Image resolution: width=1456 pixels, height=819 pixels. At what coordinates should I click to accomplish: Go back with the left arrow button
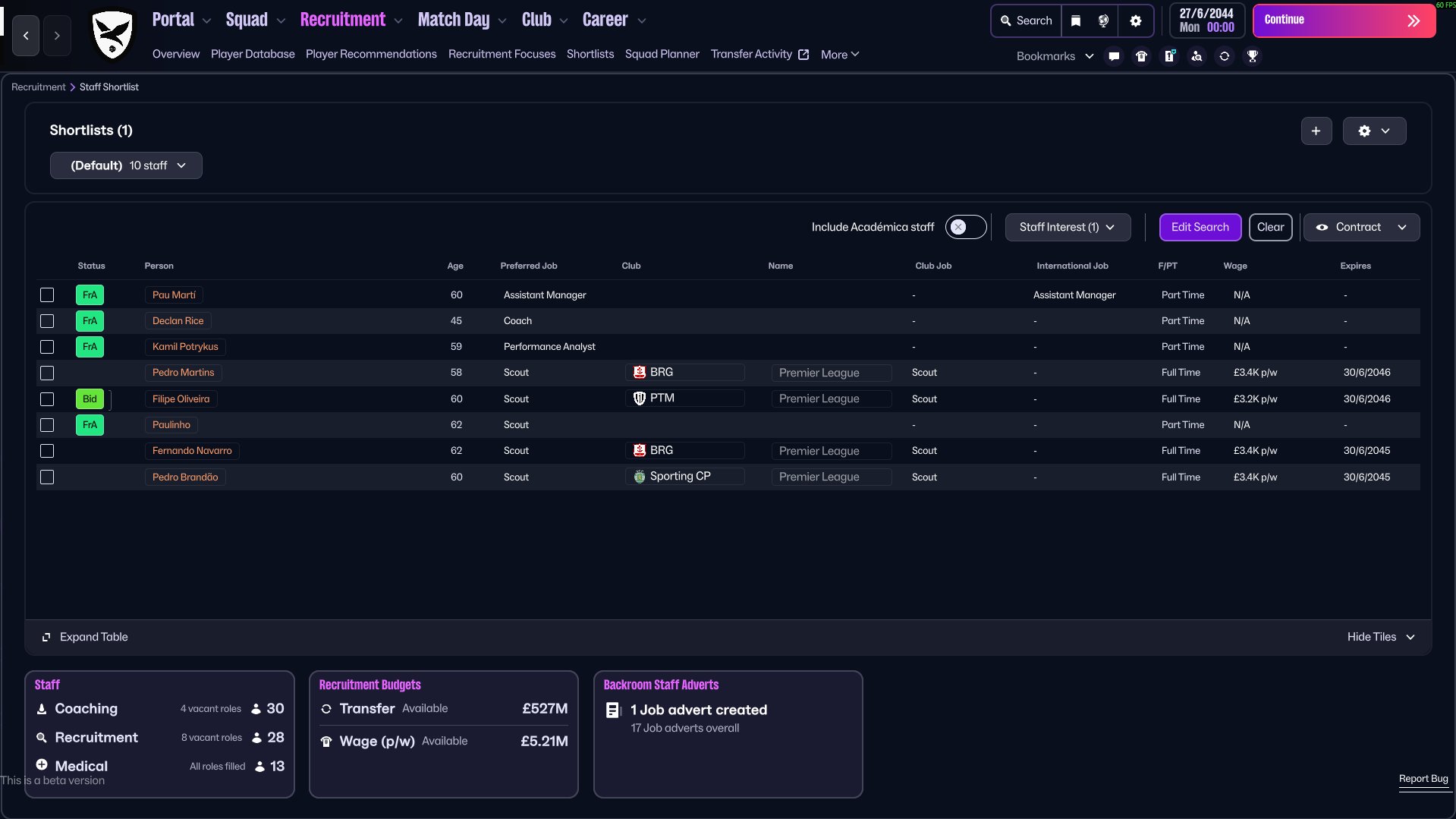click(26, 36)
